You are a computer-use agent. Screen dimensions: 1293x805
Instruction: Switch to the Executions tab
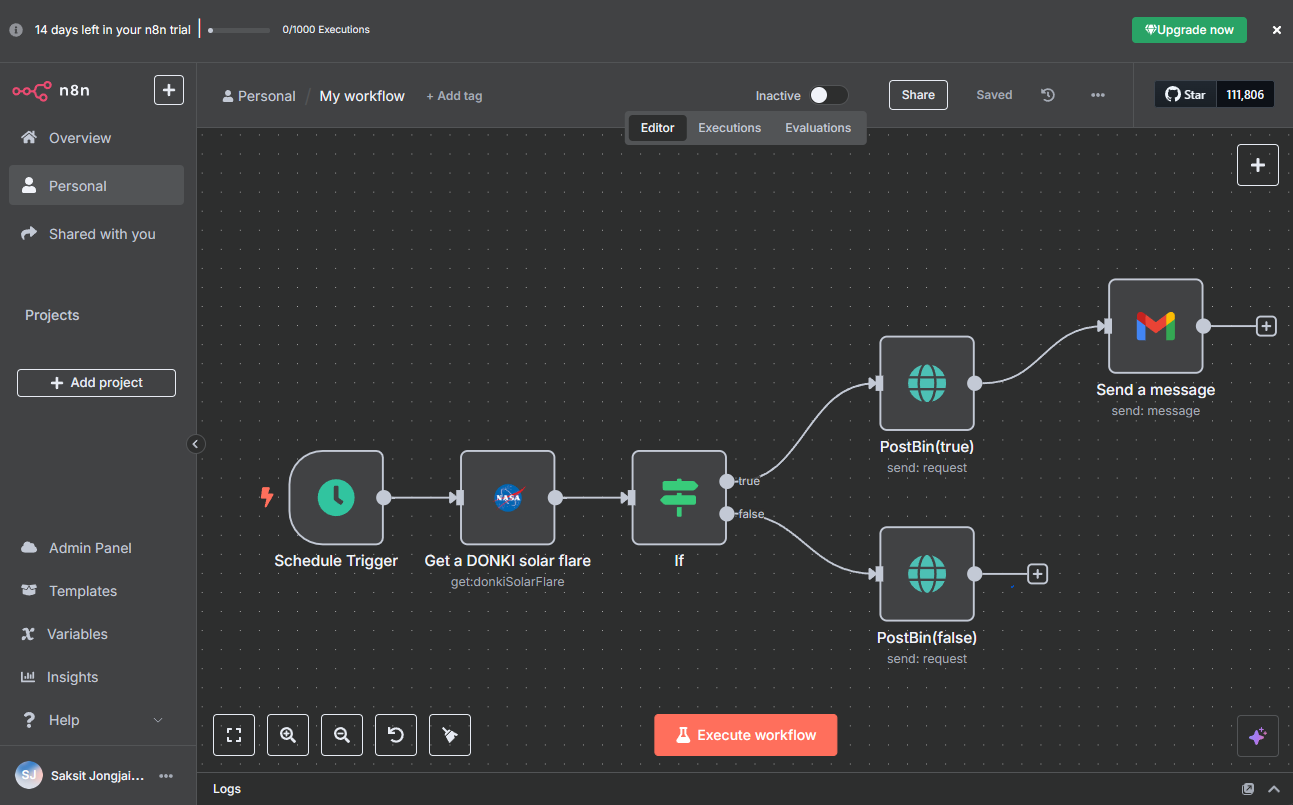tap(729, 128)
